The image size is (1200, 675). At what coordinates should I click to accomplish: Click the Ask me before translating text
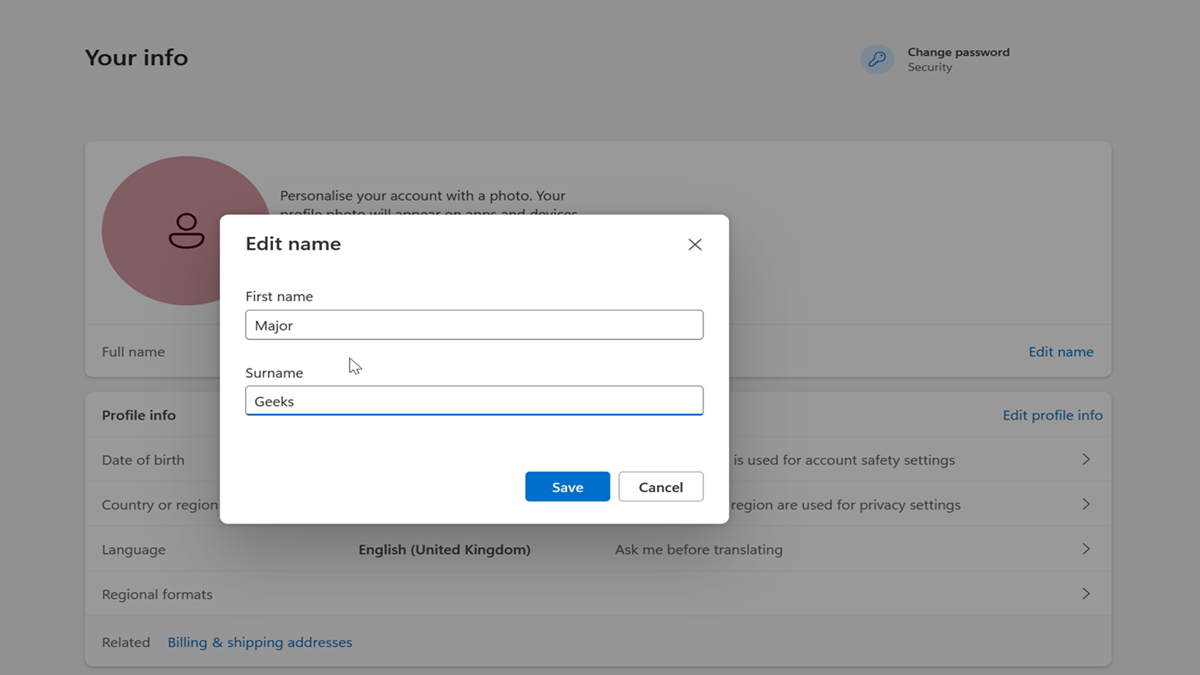[698, 550]
